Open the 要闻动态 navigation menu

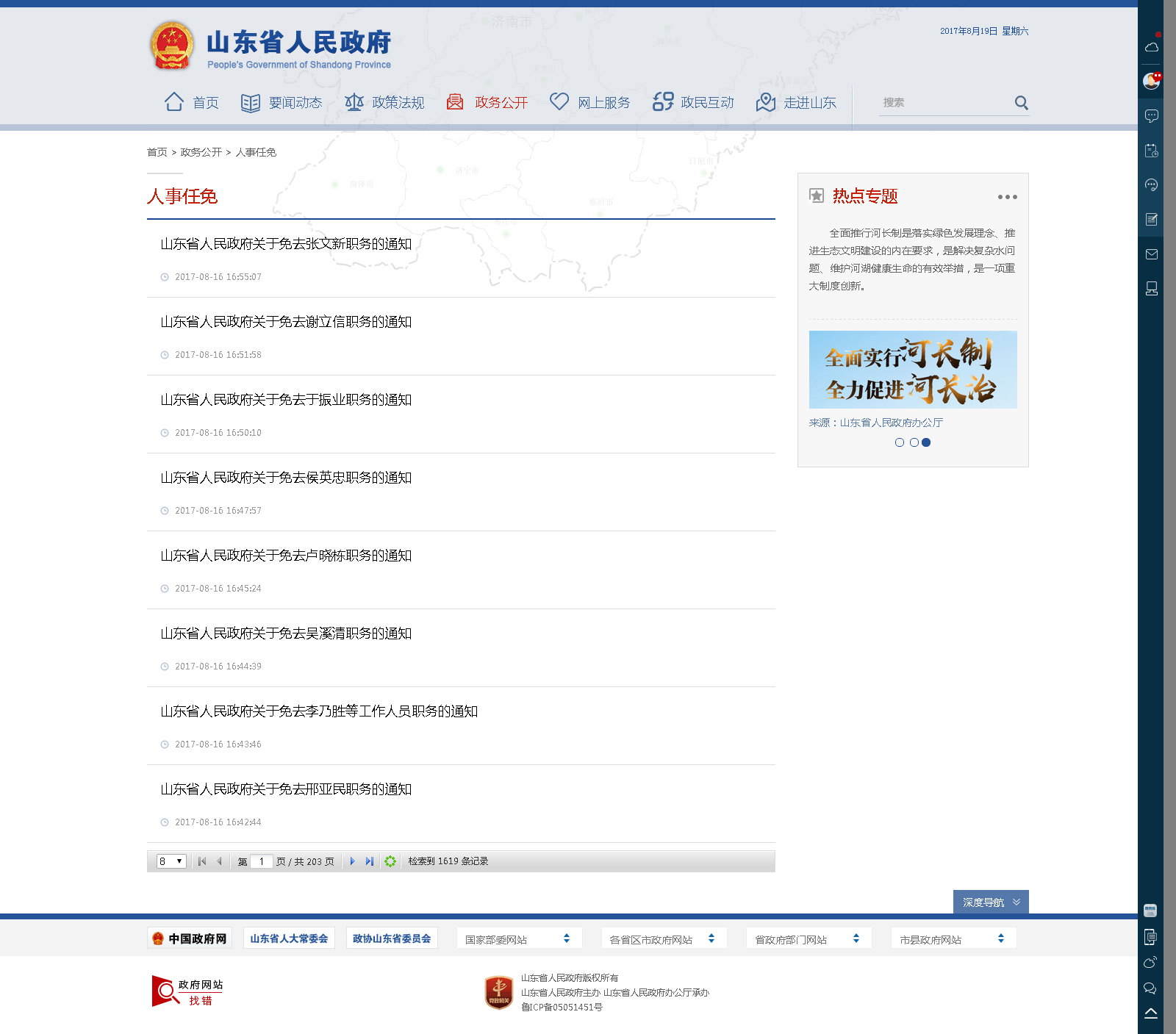[x=282, y=103]
